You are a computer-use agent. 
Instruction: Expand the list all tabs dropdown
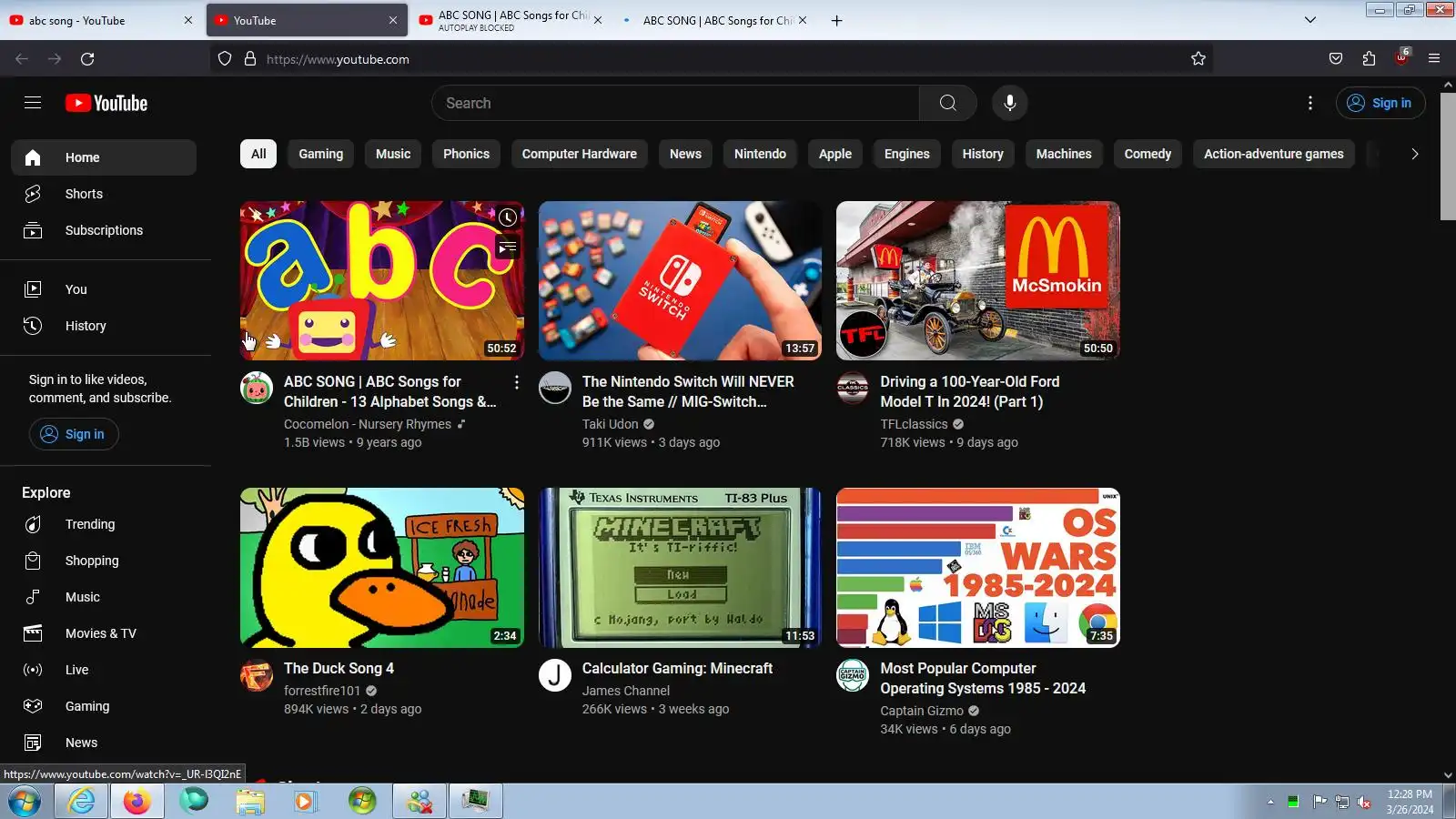point(1310,20)
